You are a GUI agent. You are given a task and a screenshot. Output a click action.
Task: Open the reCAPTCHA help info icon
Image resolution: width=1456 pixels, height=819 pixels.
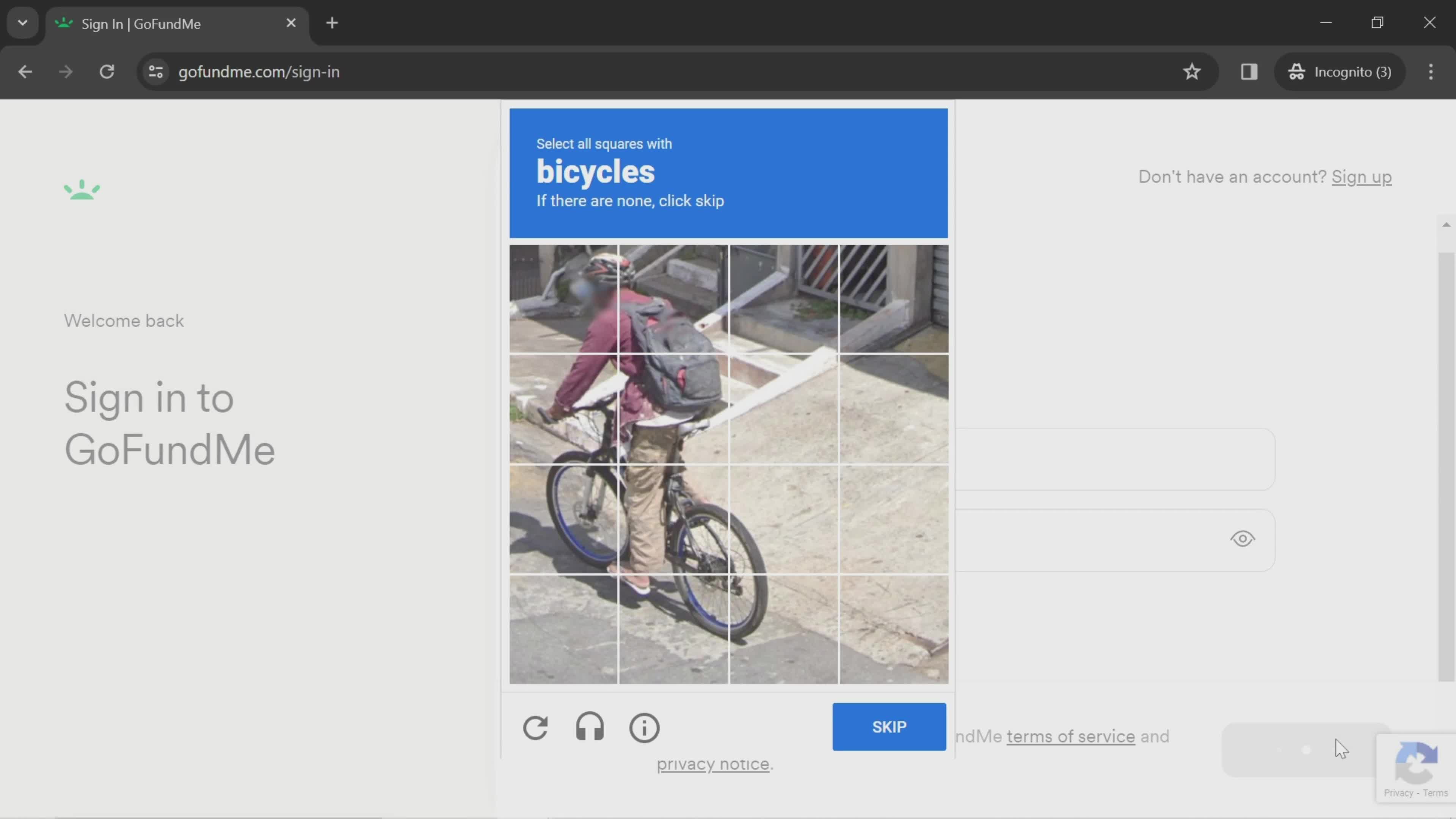tap(644, 728)
